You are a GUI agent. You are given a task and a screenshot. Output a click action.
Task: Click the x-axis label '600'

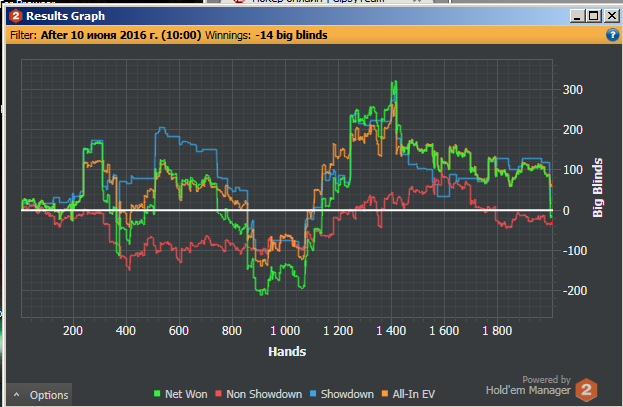click(179, 330)
